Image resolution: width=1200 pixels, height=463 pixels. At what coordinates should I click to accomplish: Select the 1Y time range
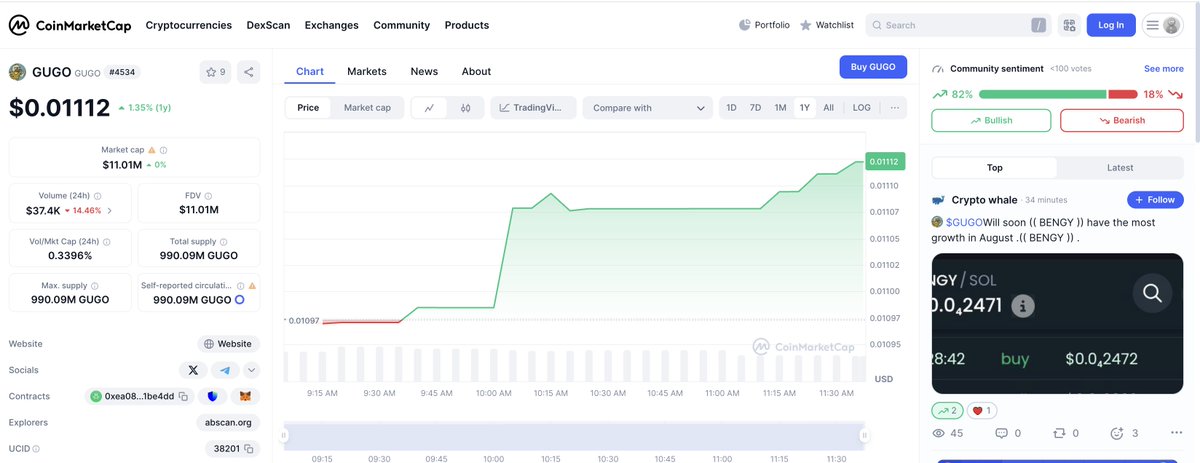tap(805, 108)
